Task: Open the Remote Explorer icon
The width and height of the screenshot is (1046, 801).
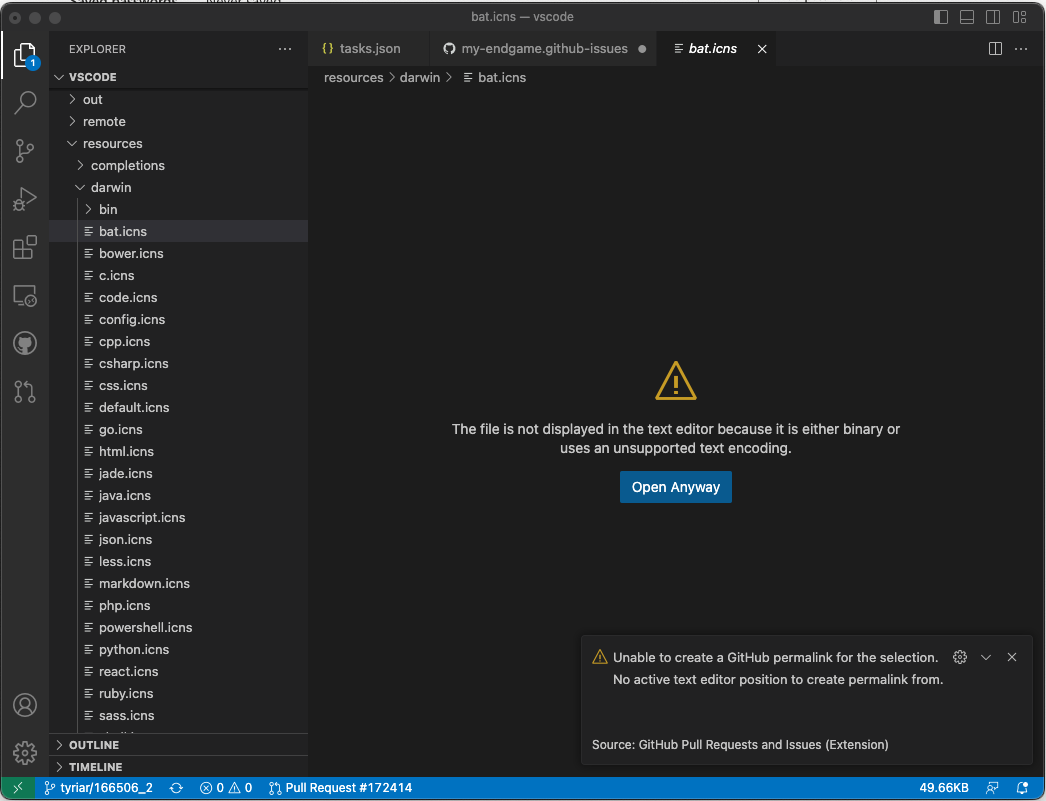Action: coord(25,296)
